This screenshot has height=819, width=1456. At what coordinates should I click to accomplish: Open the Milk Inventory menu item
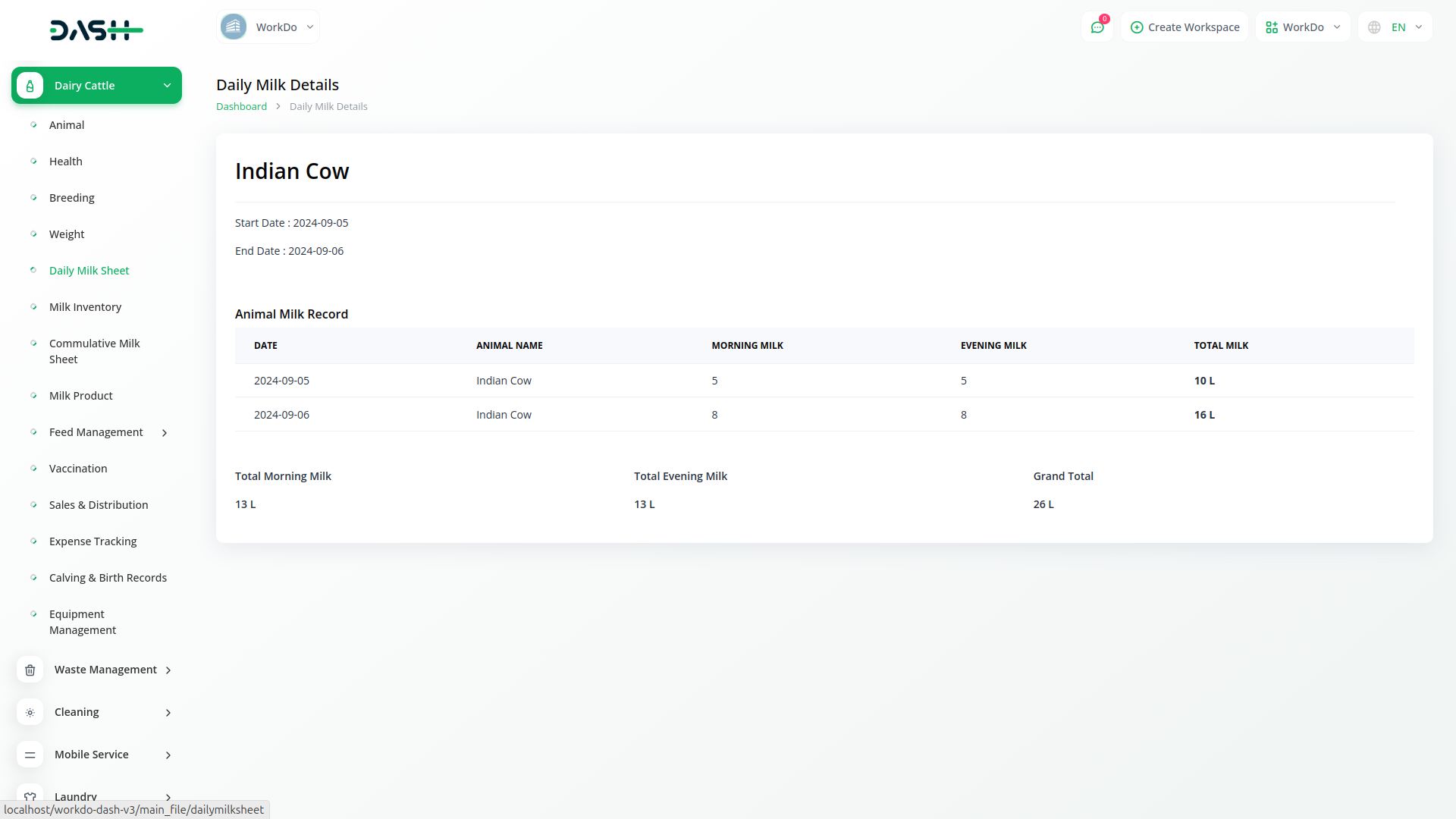(x=85, y=307)
